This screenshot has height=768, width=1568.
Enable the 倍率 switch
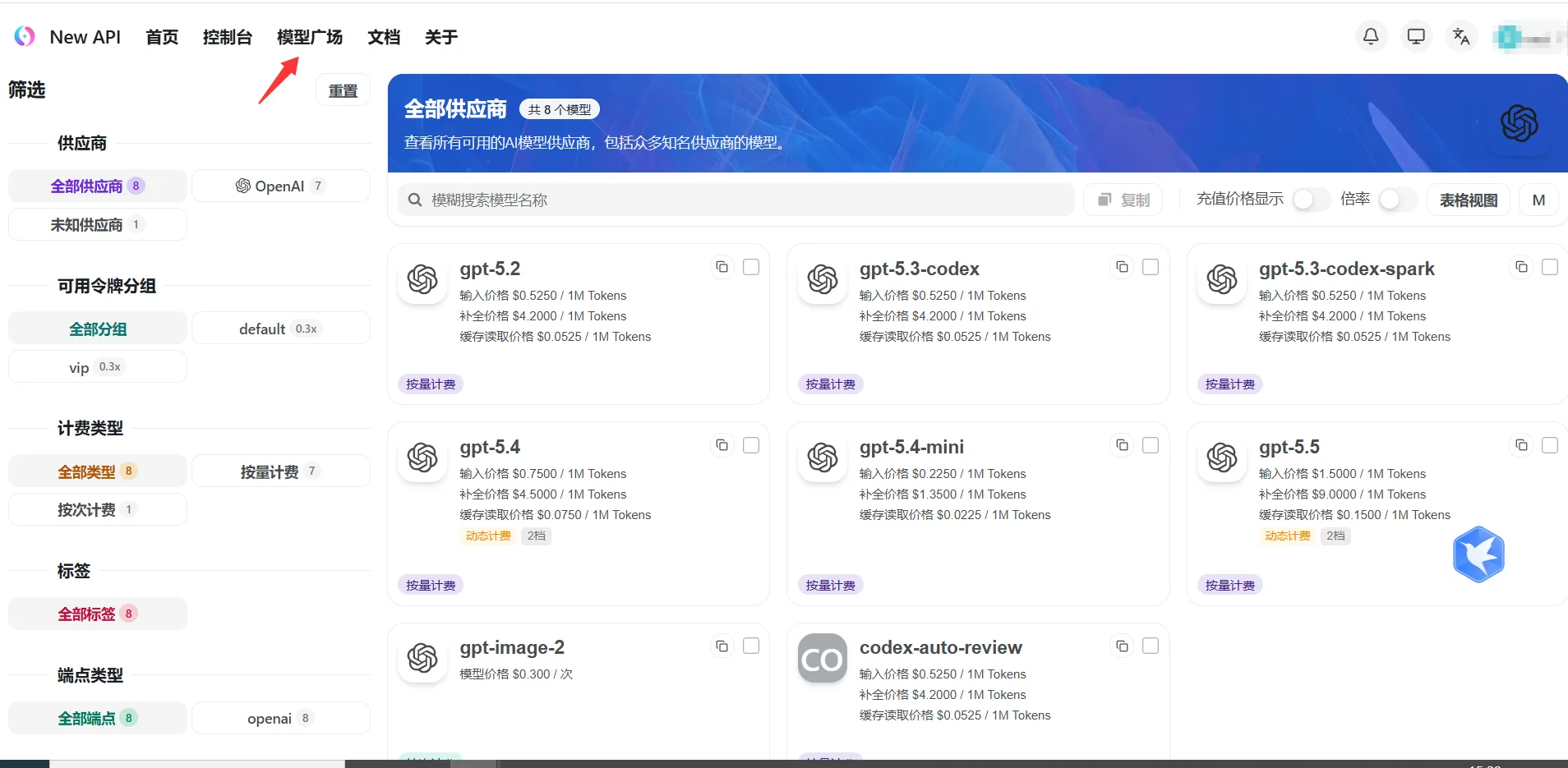[1398, 200]
